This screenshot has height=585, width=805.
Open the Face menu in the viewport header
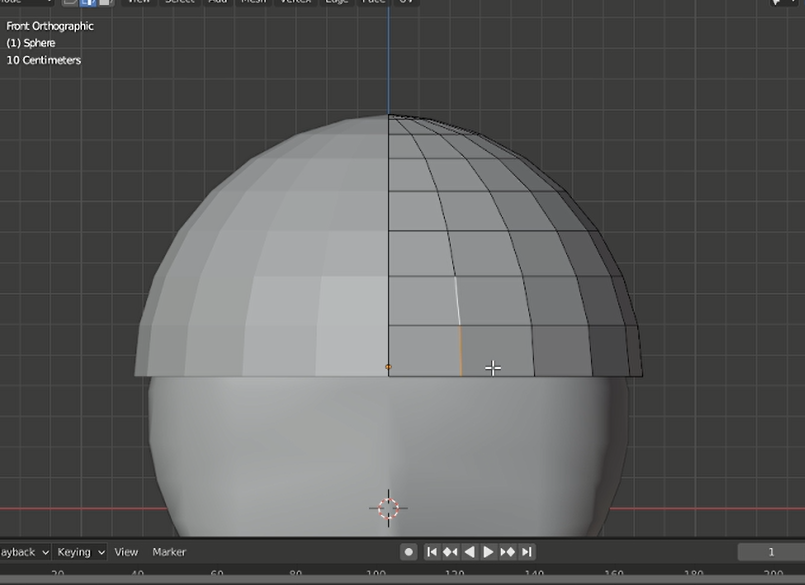[x=373, y=2]
